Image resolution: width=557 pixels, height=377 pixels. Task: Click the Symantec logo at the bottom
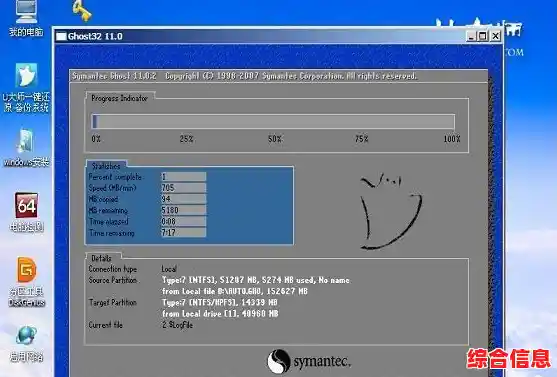pyautogui.click(x=309, y=361)
